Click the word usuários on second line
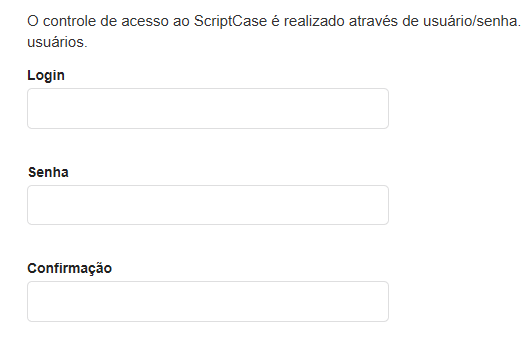The height and width of the screenshot is (363, 524). tap(57, 42)
